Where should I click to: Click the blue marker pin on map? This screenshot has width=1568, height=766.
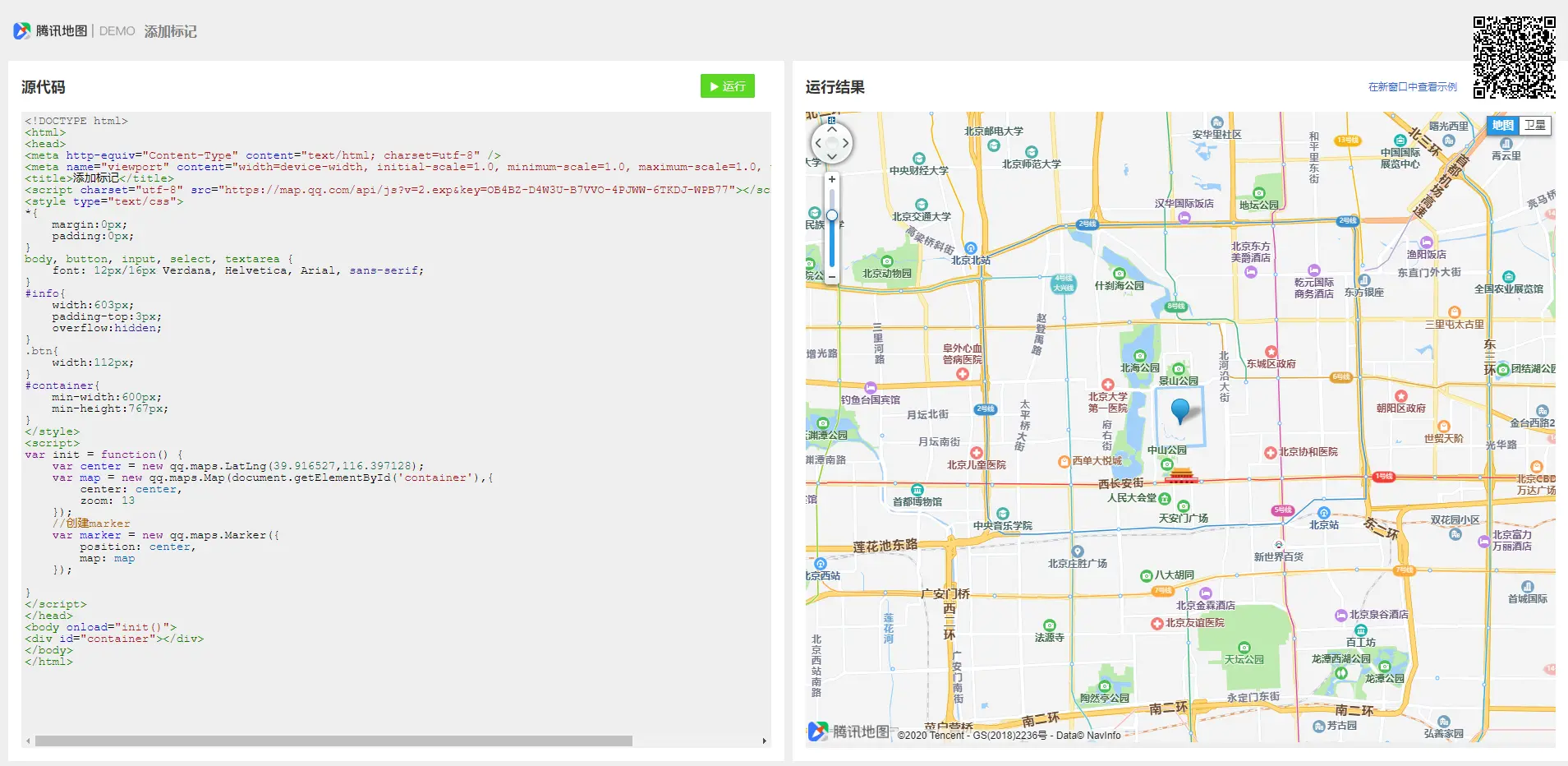(1180, 410)
